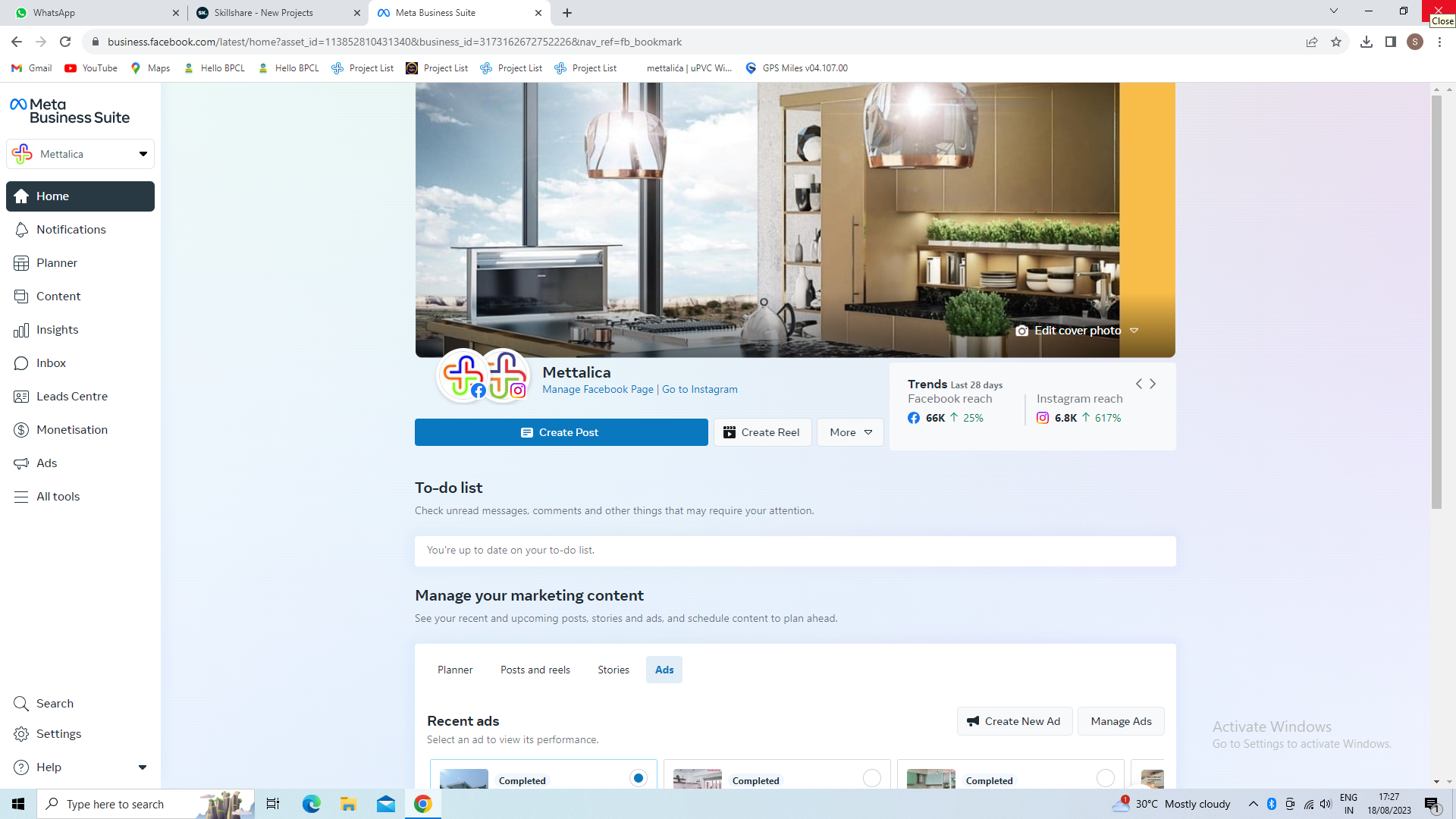
Task: Click the page vertical scrollbar
Action: click(x=1436, y=303)
